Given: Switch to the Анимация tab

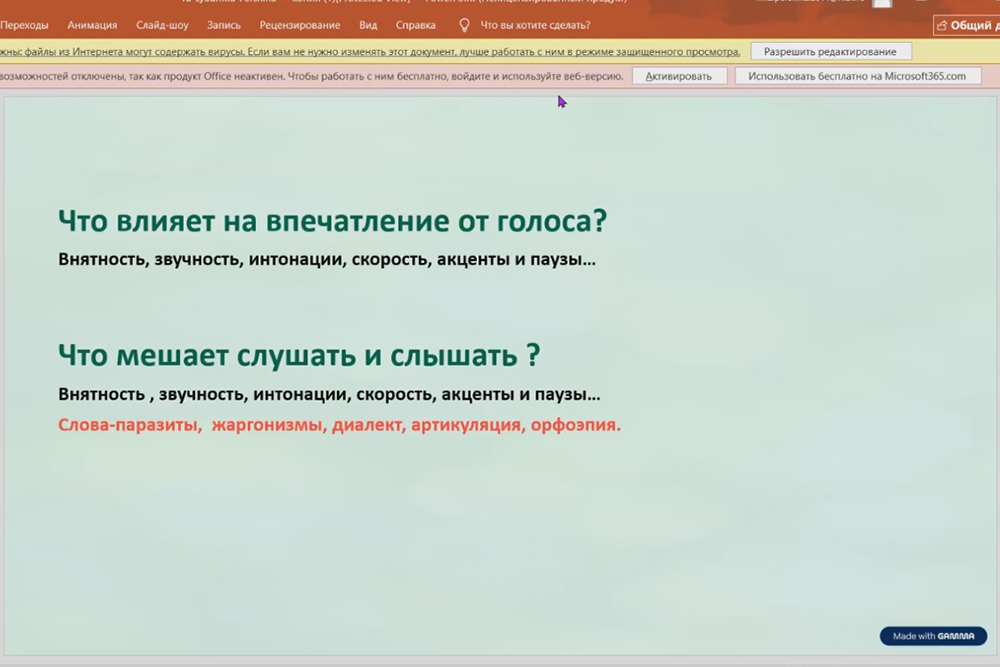Looking at the screenshot, I should coord(92,25).
